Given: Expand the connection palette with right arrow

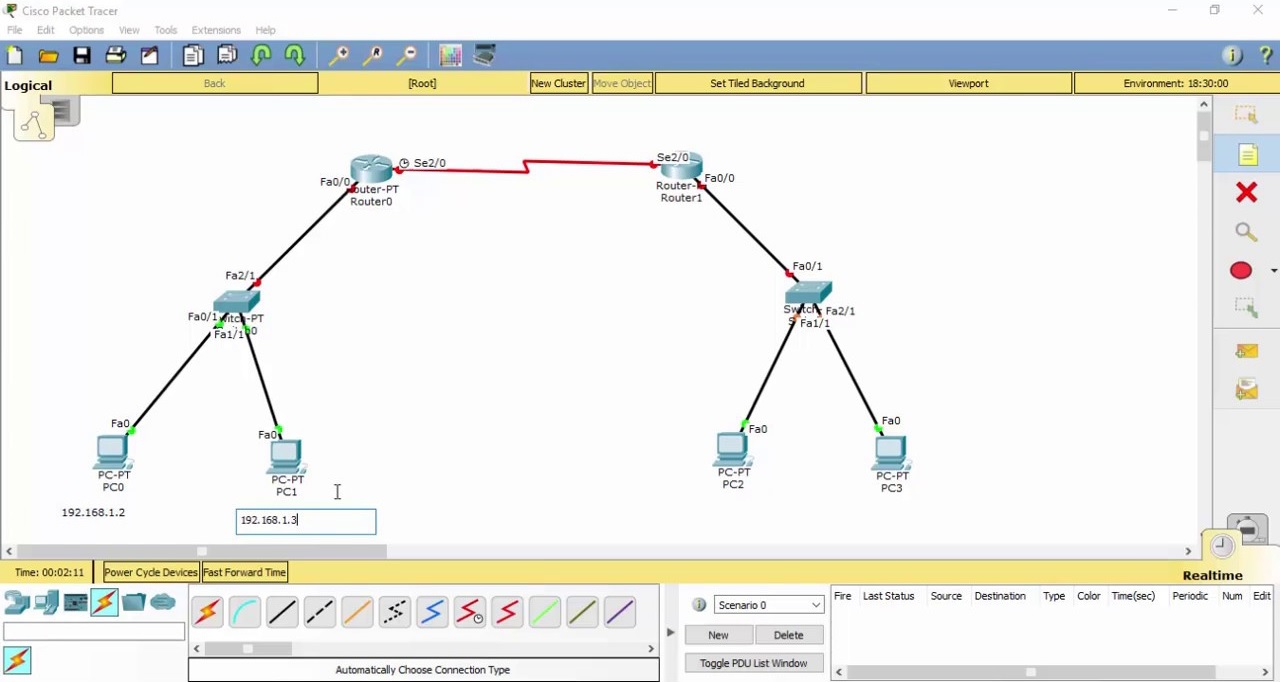Looking at the screenshot, I should pos(651,648).
